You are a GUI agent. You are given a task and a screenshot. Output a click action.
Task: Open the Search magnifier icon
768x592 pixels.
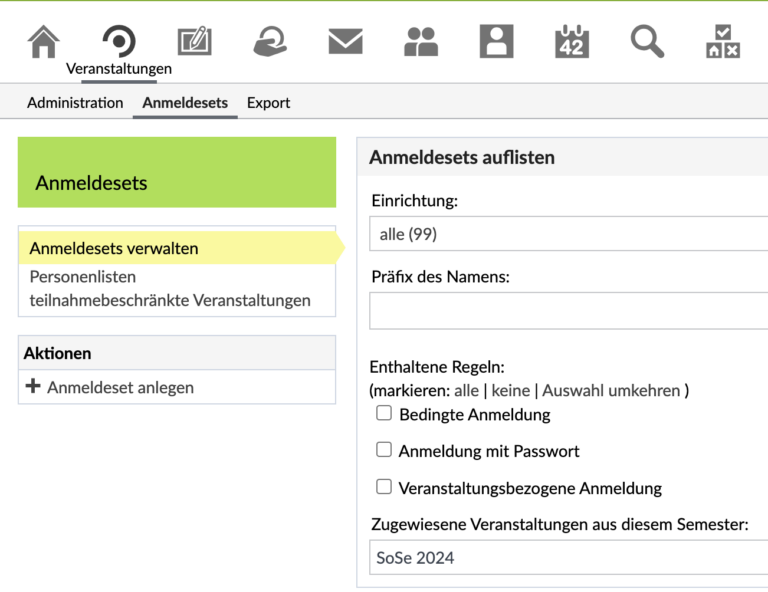tap(647, 42)
